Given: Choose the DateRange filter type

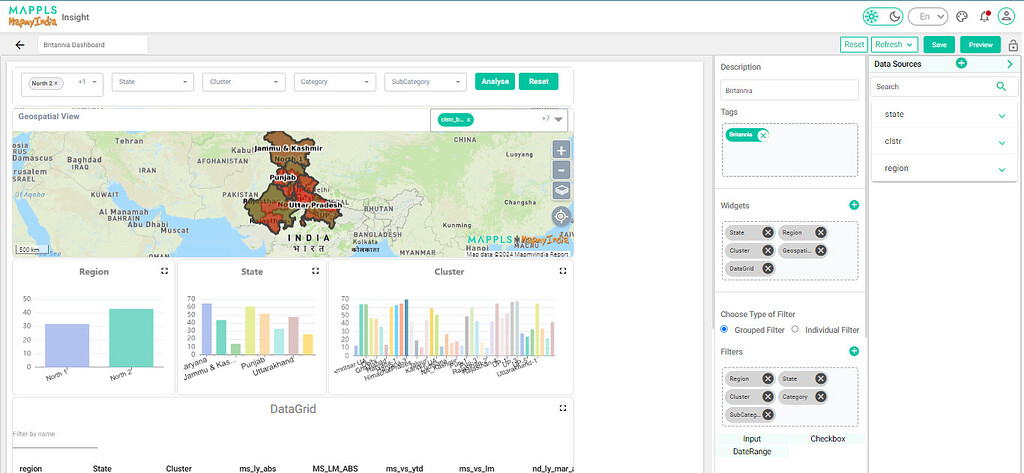Looking at the screenshot, I should pyautogui.click(x=752, y=451).
